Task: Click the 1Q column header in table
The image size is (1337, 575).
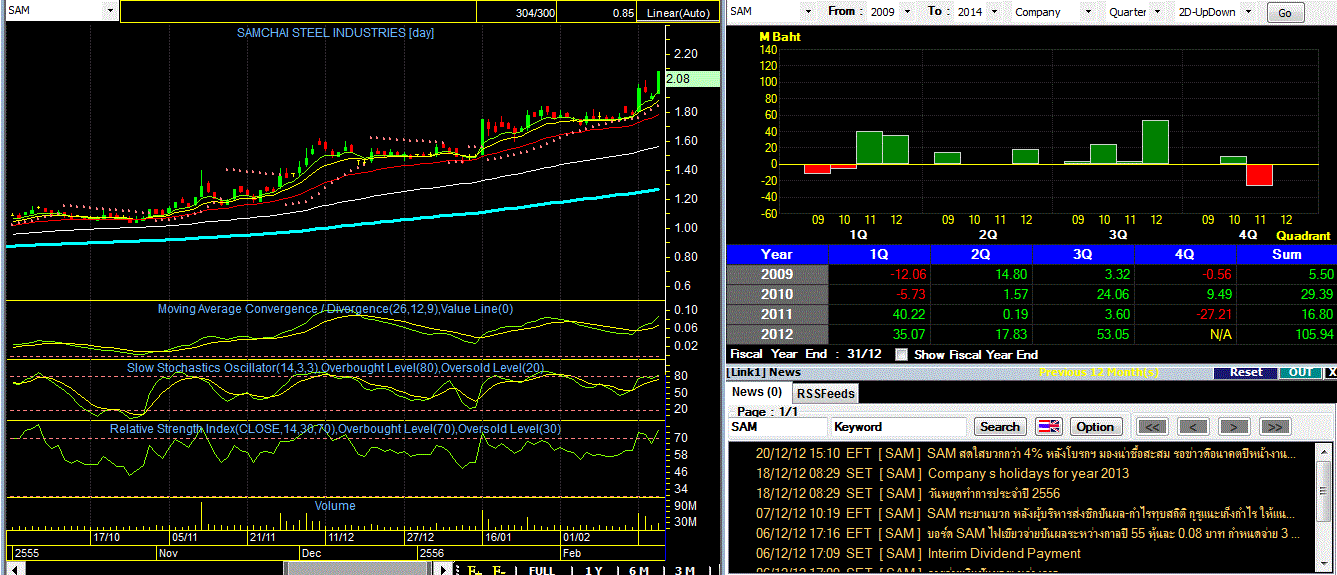Action: pos(879,254)
